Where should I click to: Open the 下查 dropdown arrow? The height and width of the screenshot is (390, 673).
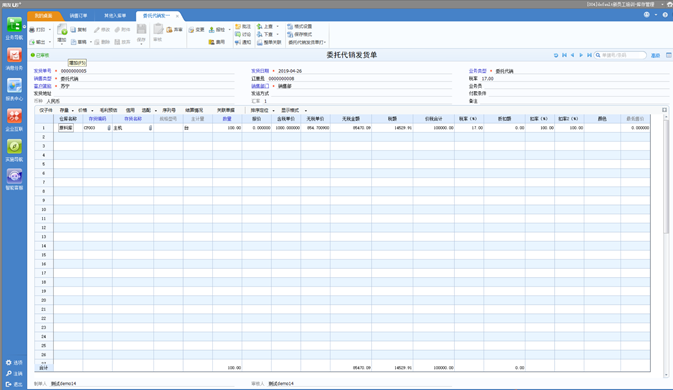pyautogui.click(x=277, y=34)
